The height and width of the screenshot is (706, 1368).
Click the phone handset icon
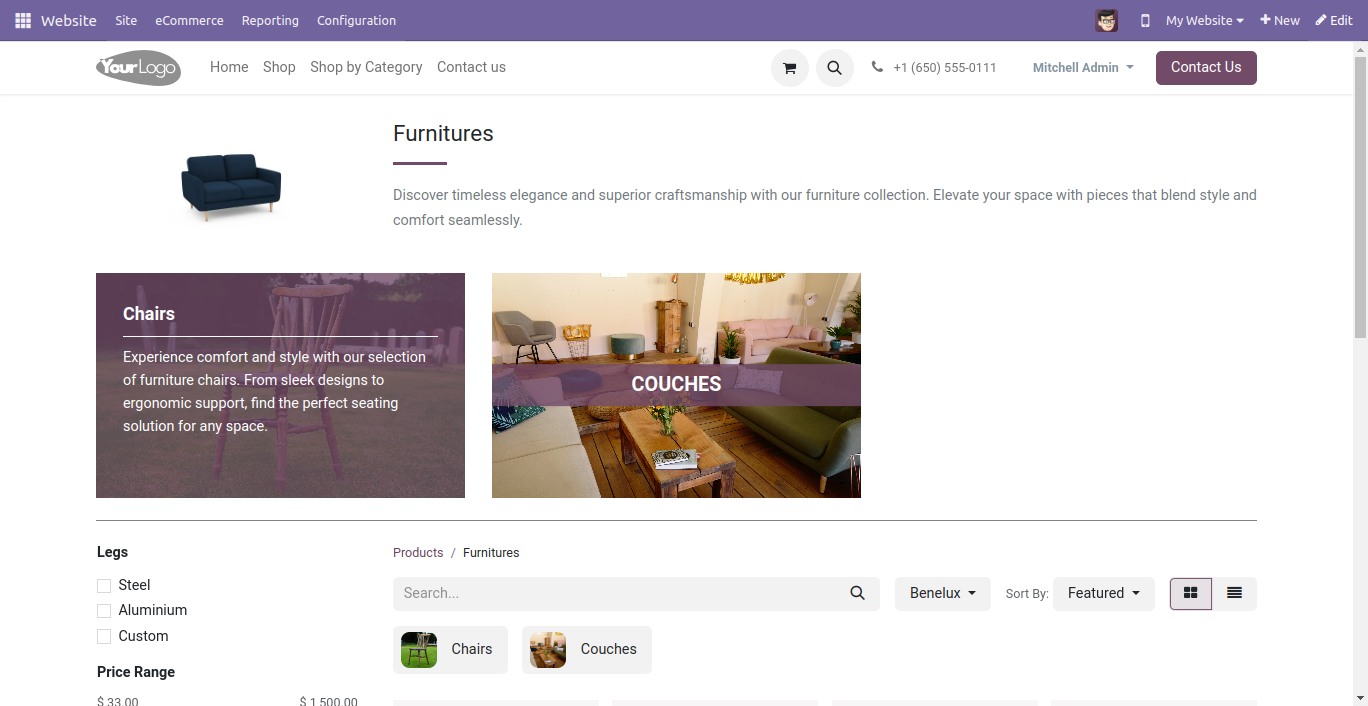pos(877,67)
